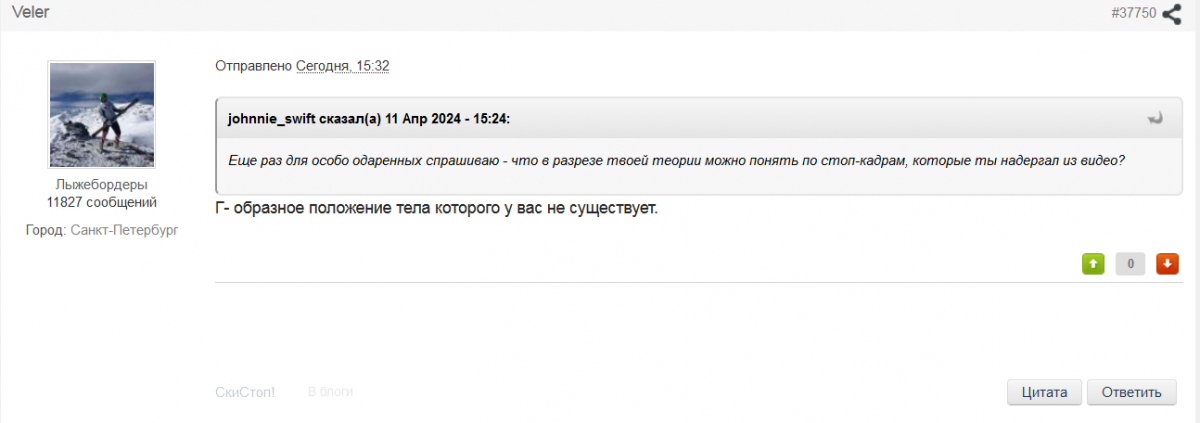Click the reply text starting with Г- образное

click(437, 208)
